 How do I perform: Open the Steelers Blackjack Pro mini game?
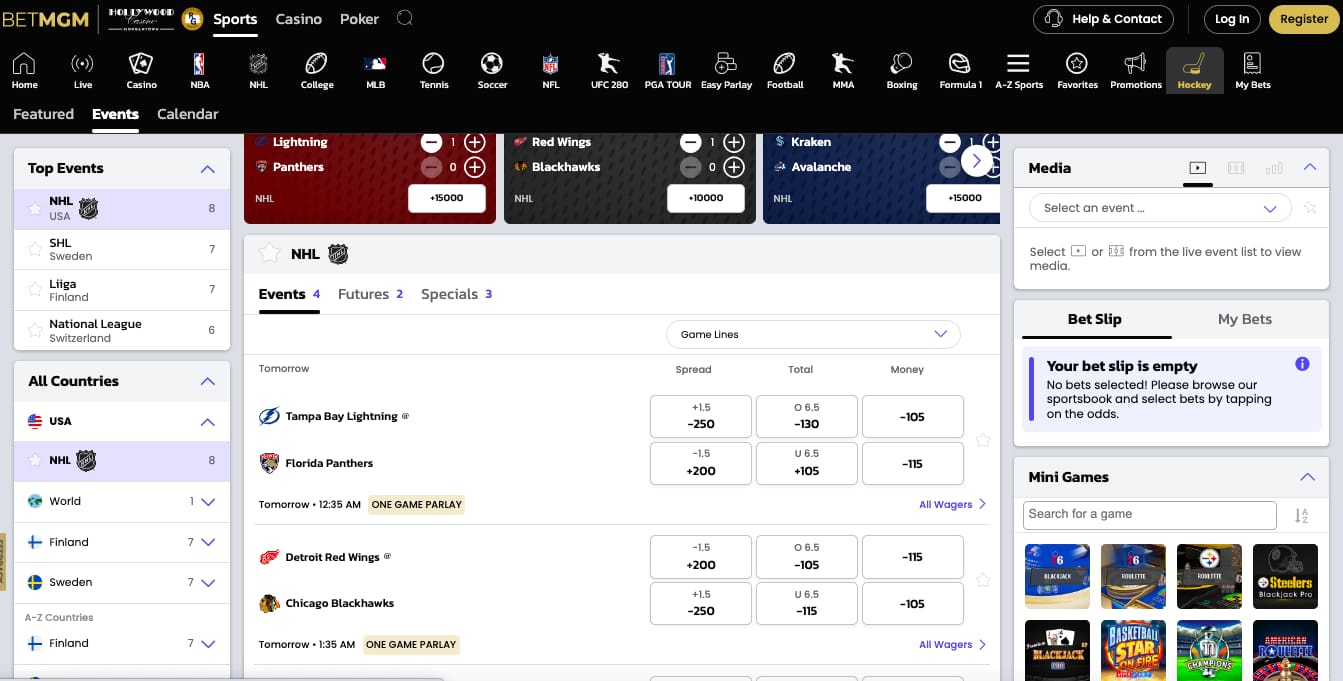pos(1285,577)
